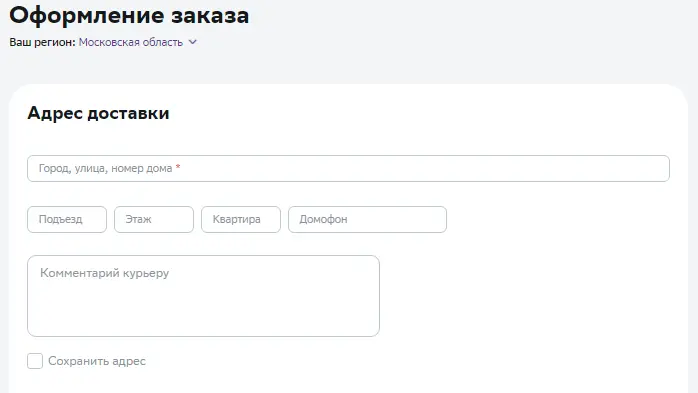Click the Адрес доставки section heading
Viewport: 698px width, 393px height.
(x=98, y=113)
